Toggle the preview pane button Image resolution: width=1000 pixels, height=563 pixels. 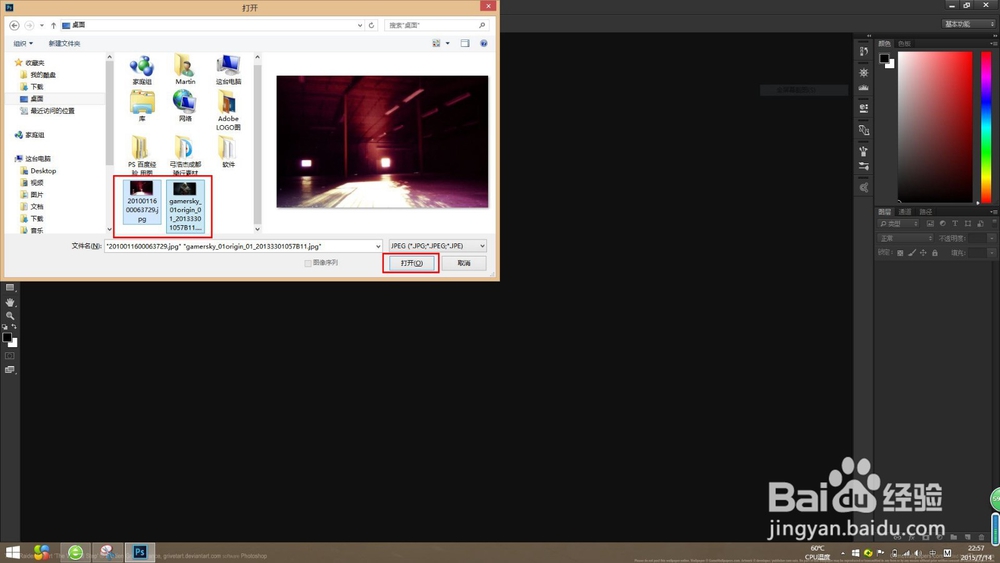coord(465,43)
